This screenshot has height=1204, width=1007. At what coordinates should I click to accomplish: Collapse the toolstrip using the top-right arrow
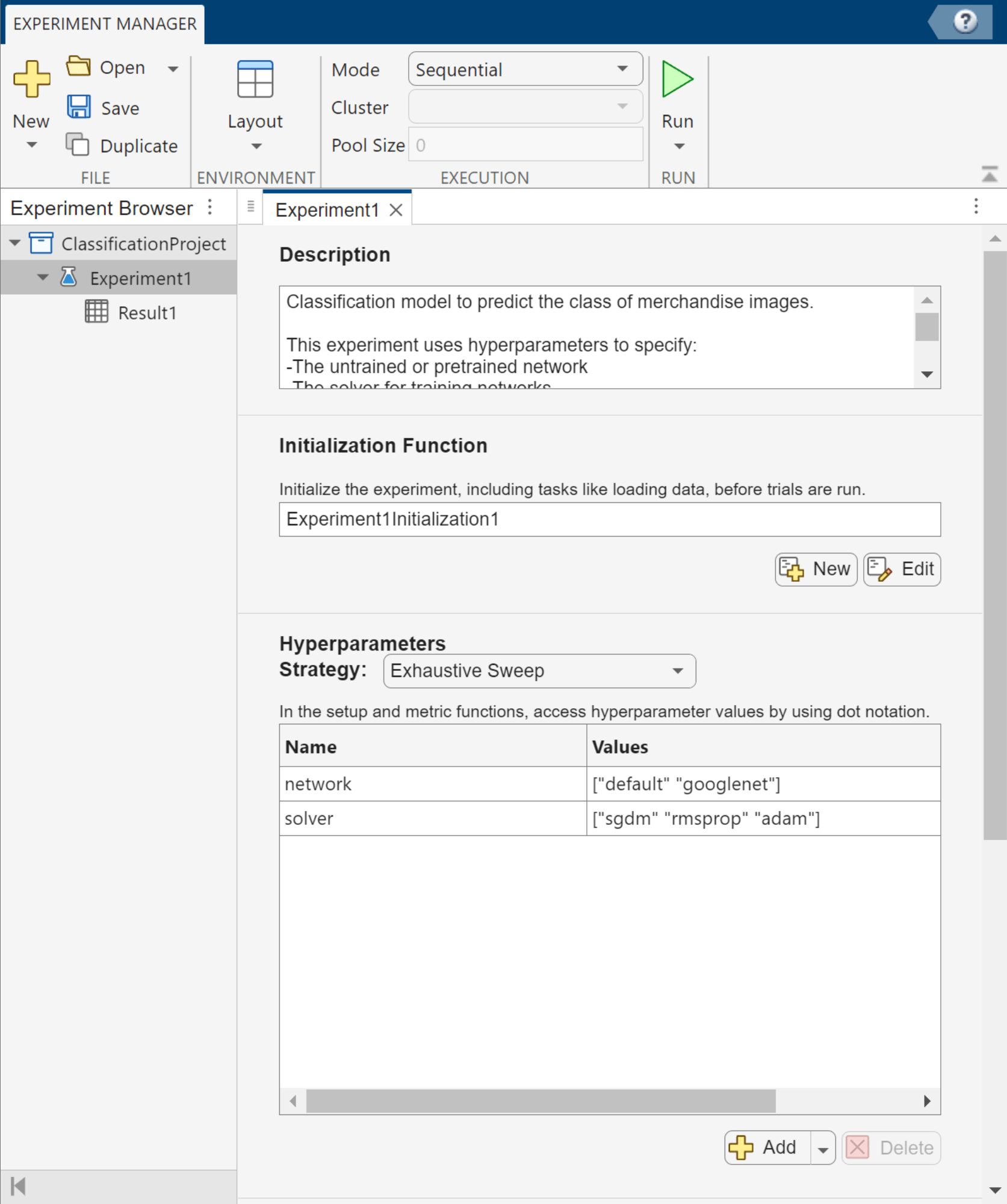pos(990,173)
